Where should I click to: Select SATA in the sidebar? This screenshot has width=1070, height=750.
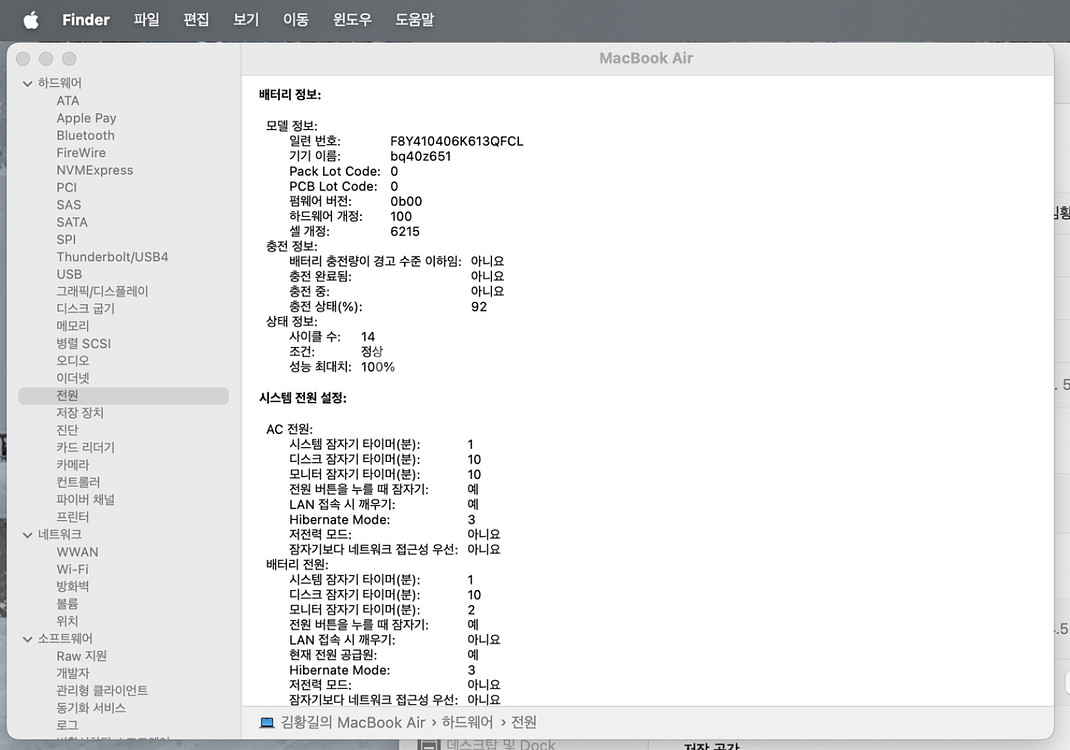[x=72, y=222]
